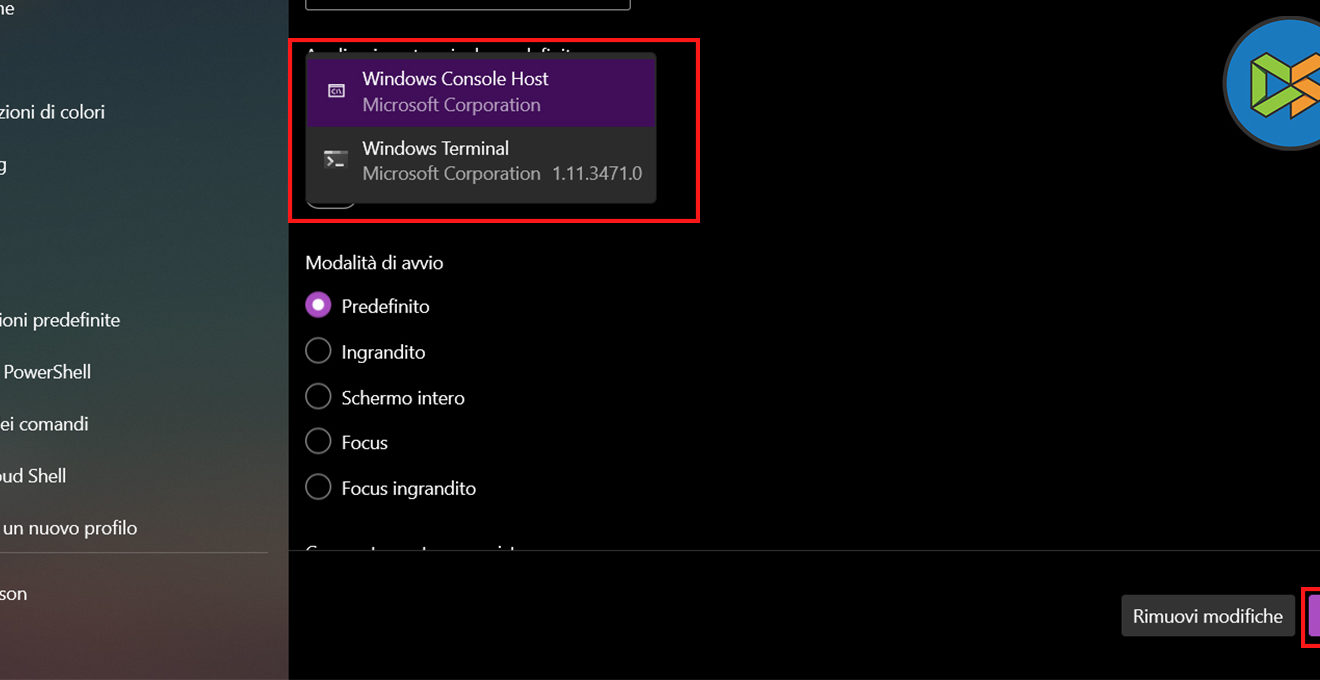This screenshot has width=1320, height=680.
Task: Choose Schermo intero launch mode
Action: (x=318, y=397)
